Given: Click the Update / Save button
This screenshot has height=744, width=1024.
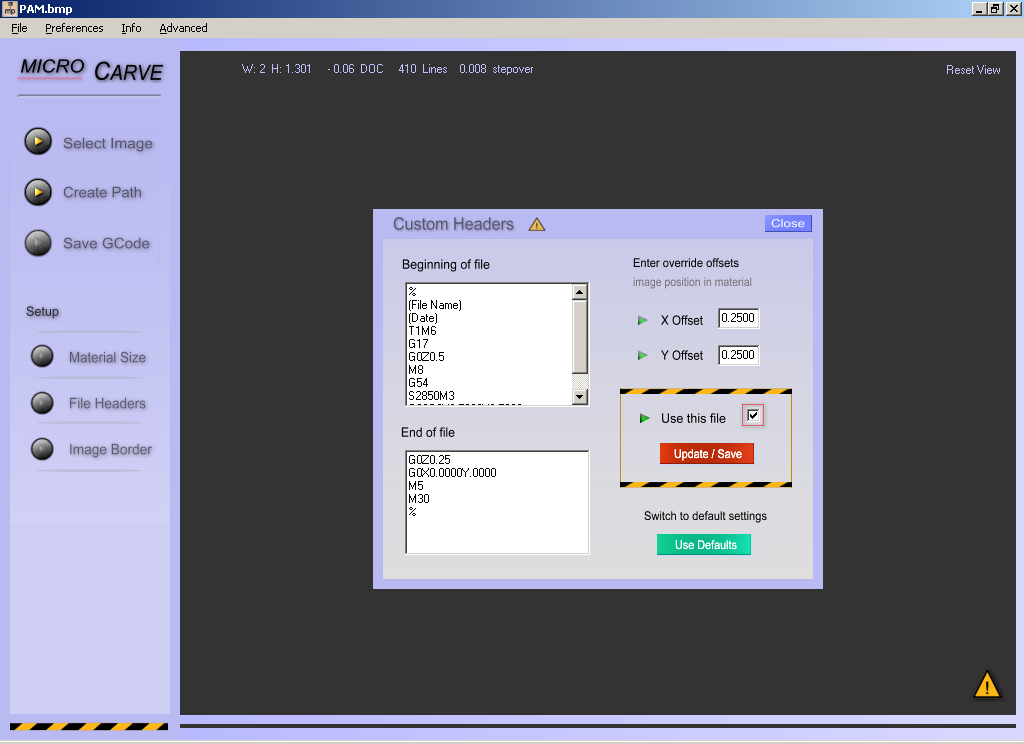Looking at the screenshot, I should [707, 454].
